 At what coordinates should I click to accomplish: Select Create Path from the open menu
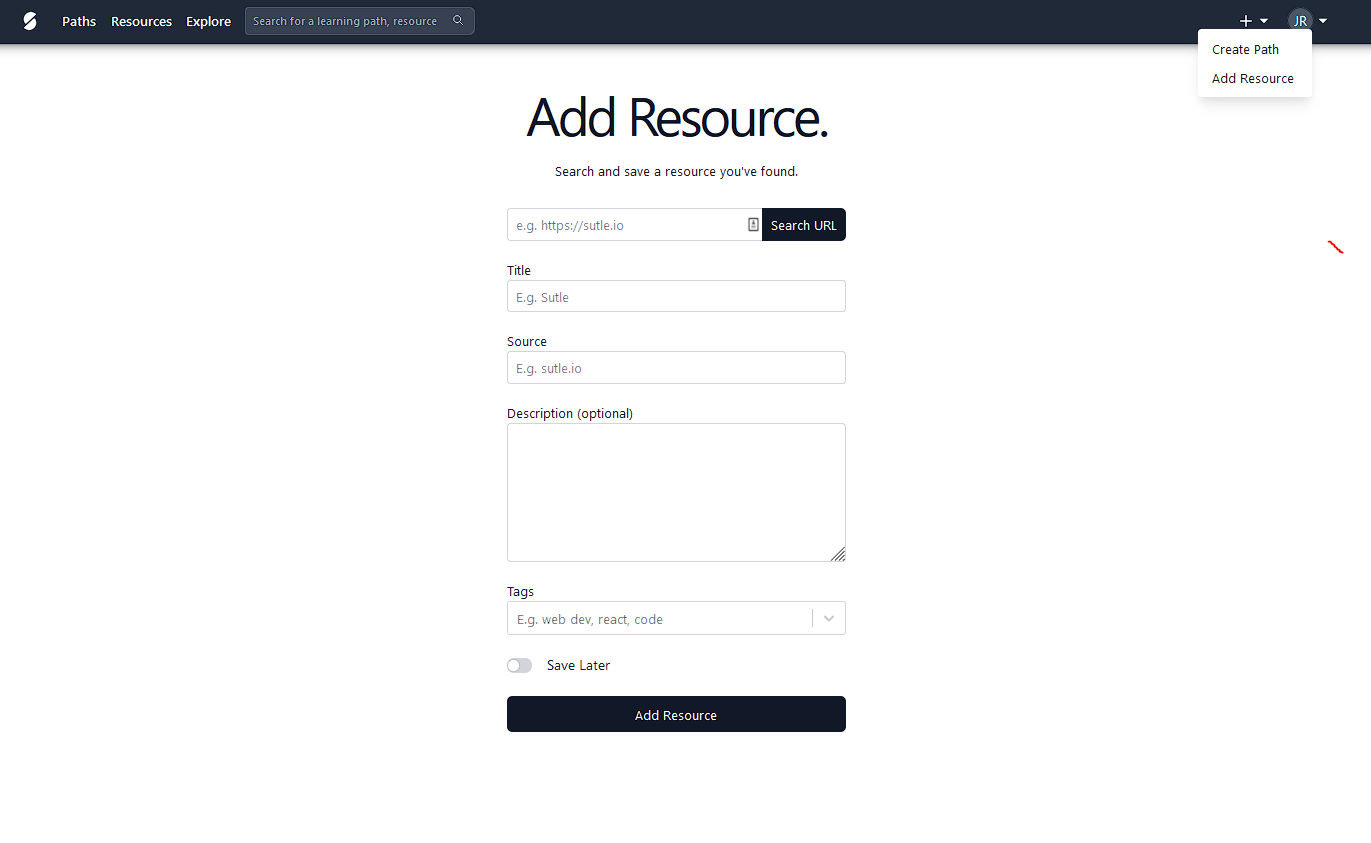pos(1244,49)
